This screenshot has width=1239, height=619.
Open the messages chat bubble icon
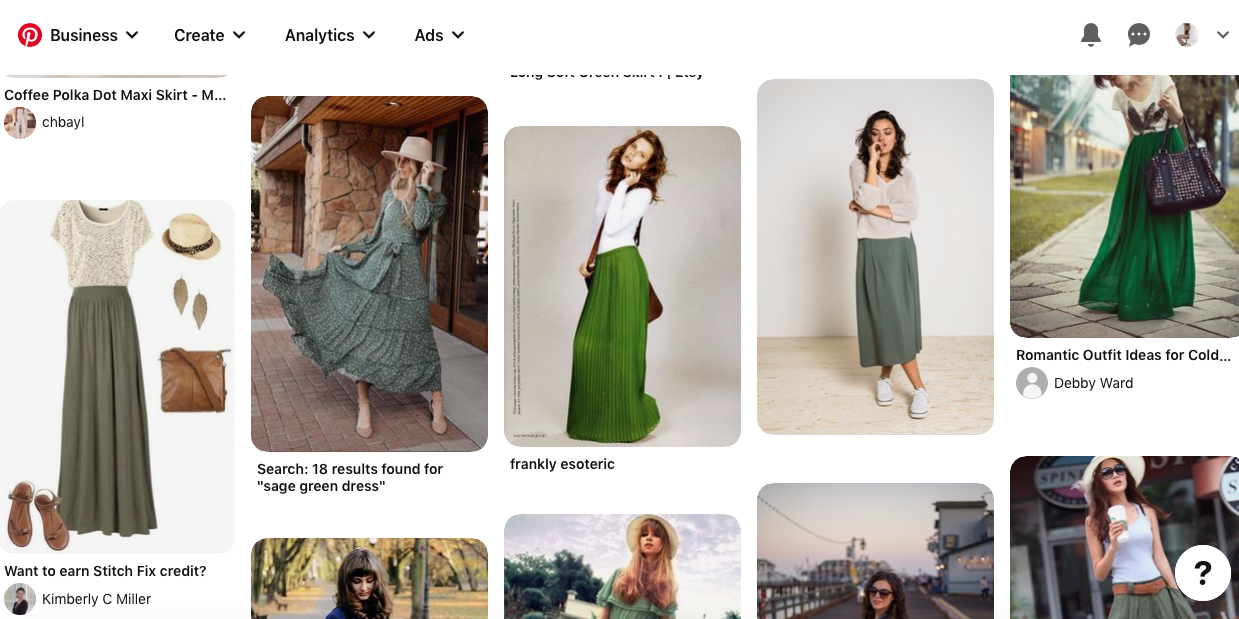pos(1138,35)
